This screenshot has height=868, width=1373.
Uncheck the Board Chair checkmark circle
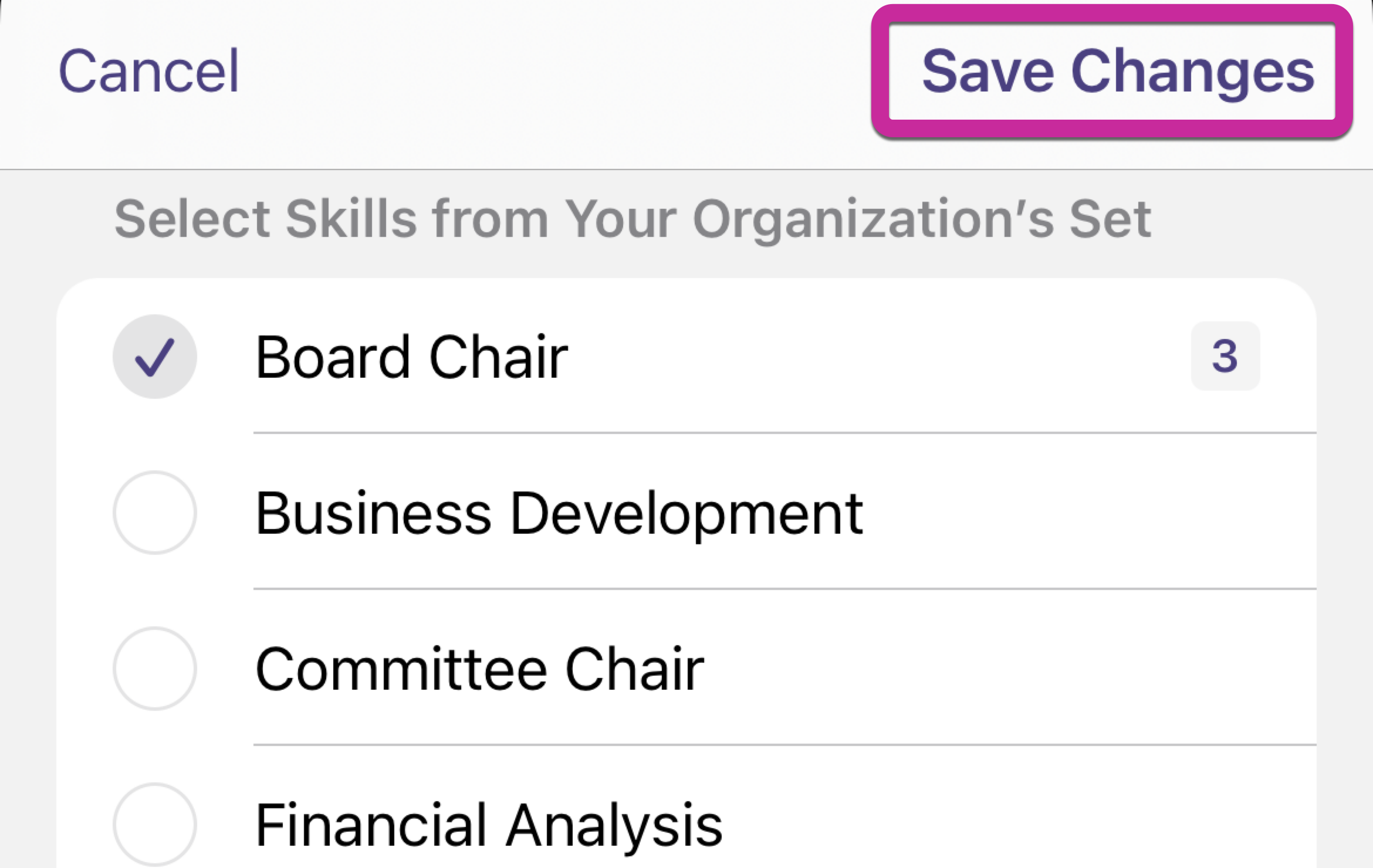click(155, 357)
